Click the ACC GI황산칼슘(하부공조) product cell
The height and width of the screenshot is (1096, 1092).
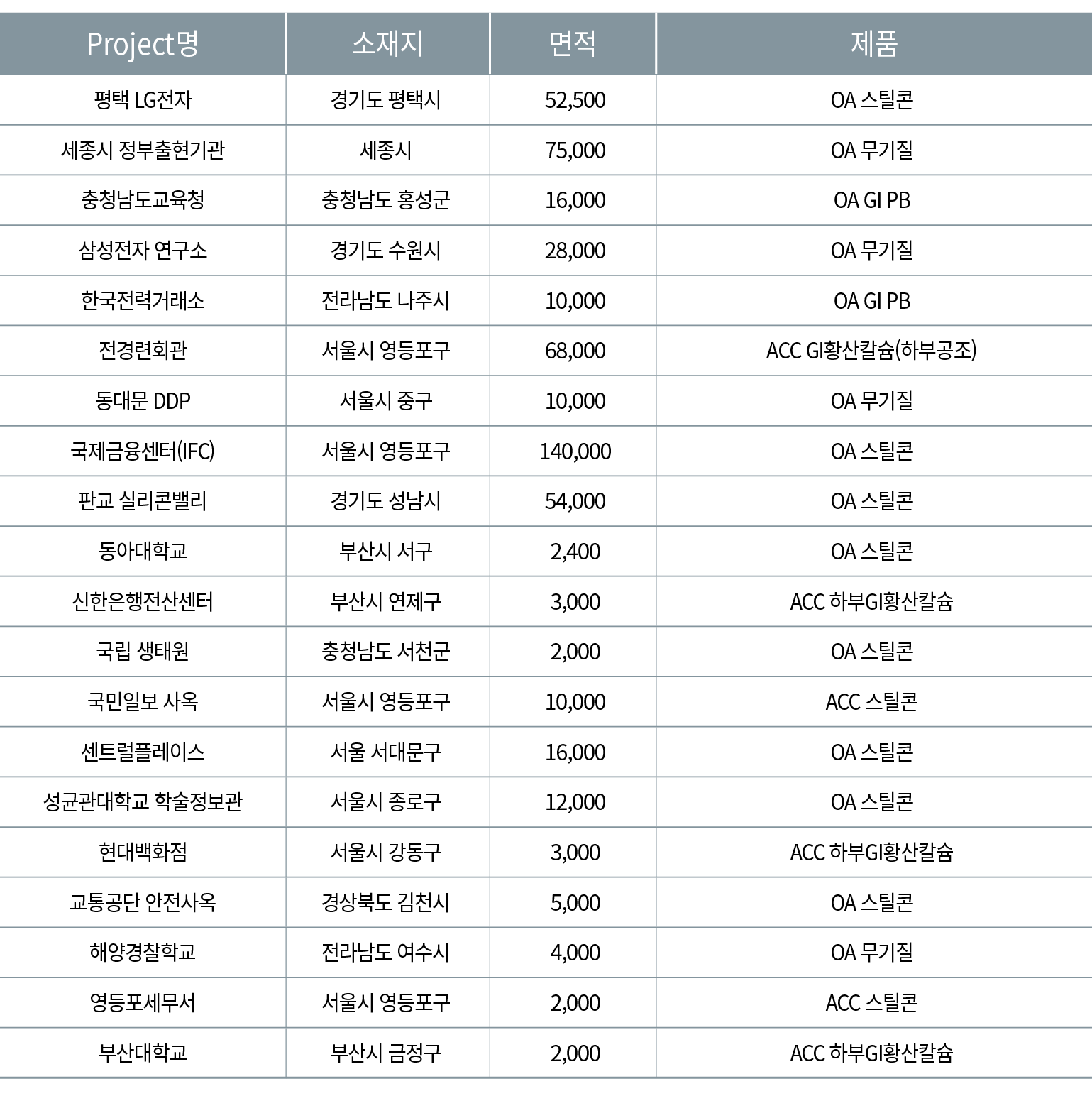tap(871, 351)
